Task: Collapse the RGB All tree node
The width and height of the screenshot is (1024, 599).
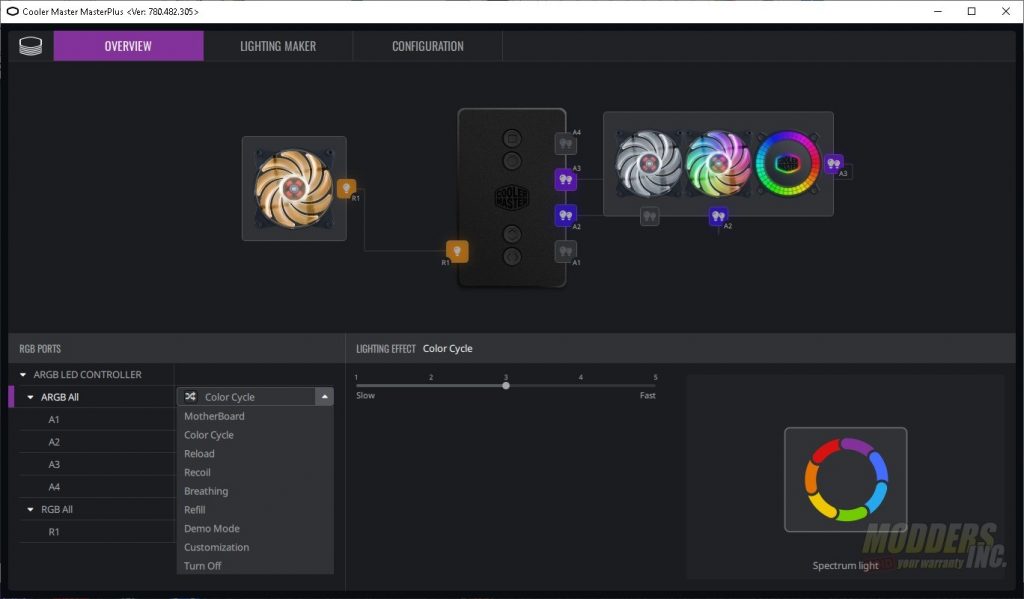Action: click(30, 510)
